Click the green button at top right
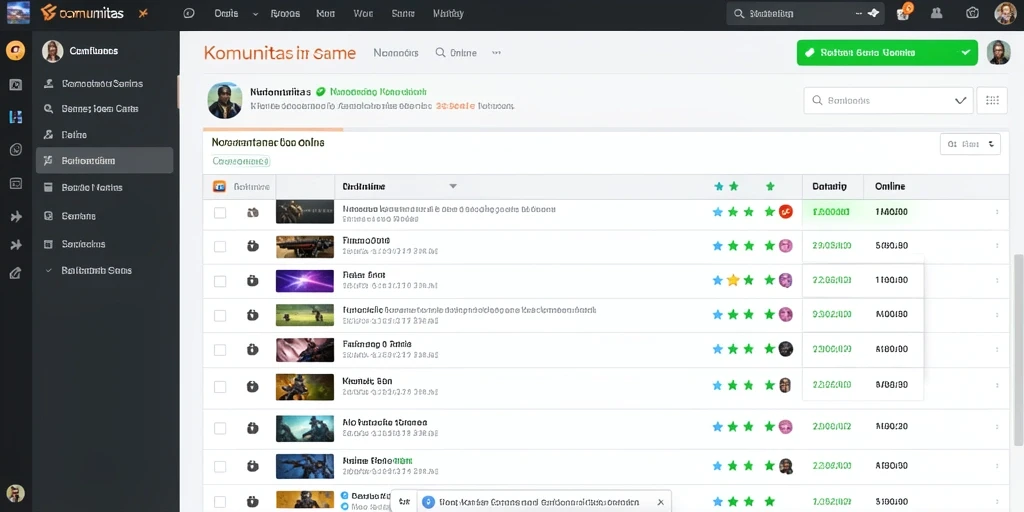 (887, 53)
